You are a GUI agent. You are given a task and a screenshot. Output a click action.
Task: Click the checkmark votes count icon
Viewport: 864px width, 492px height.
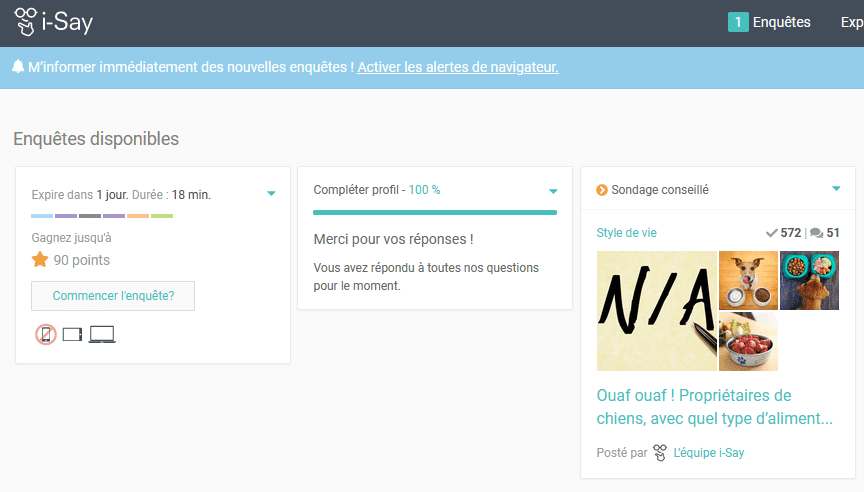[x=771, y=233]
